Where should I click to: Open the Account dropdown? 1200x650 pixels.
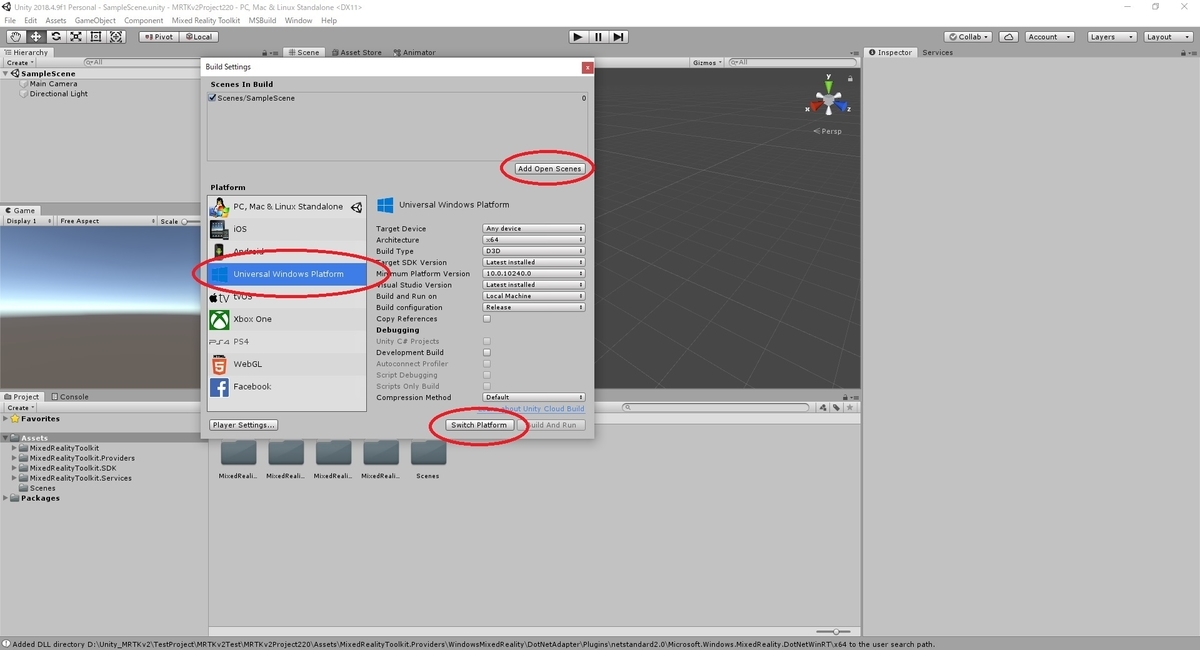click(1049, 37)
